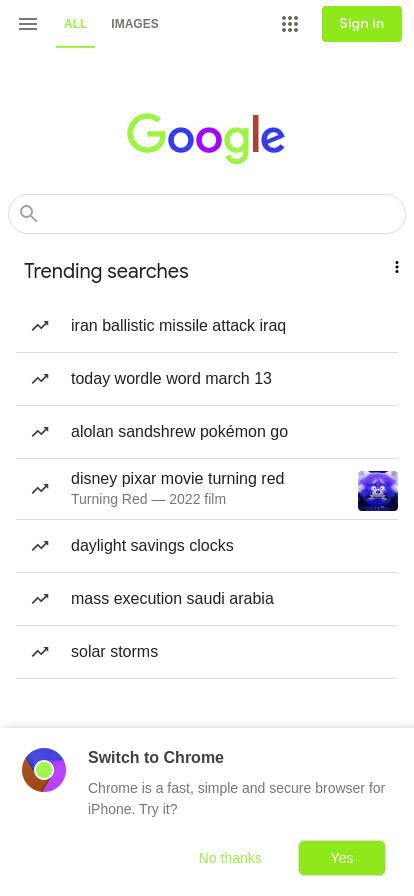Open trending searches three-dot options
Screen dimensions: 414x896
click(396, 267)
